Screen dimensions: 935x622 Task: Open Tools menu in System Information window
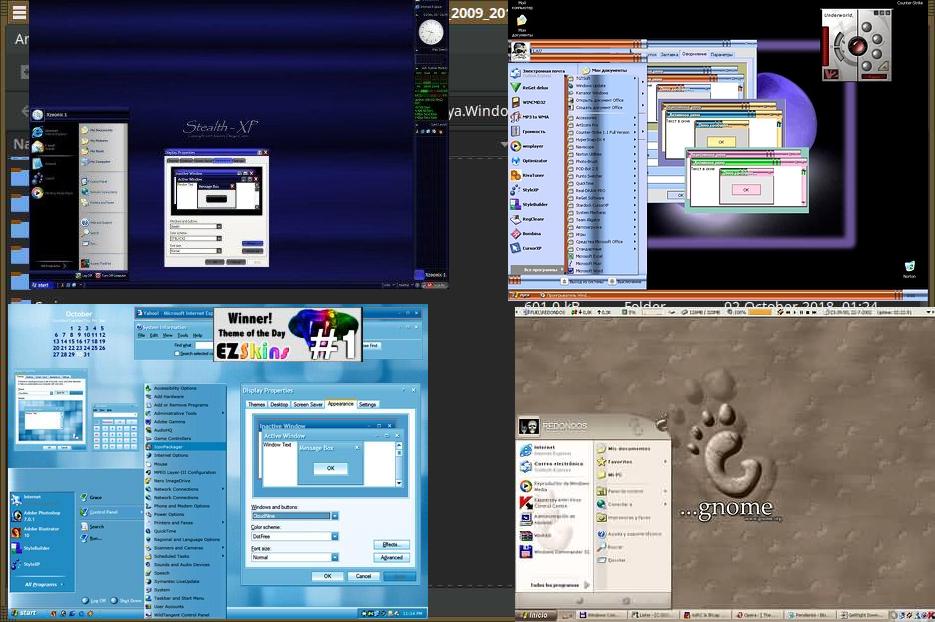pyautogui.click(x=183, y=335)
